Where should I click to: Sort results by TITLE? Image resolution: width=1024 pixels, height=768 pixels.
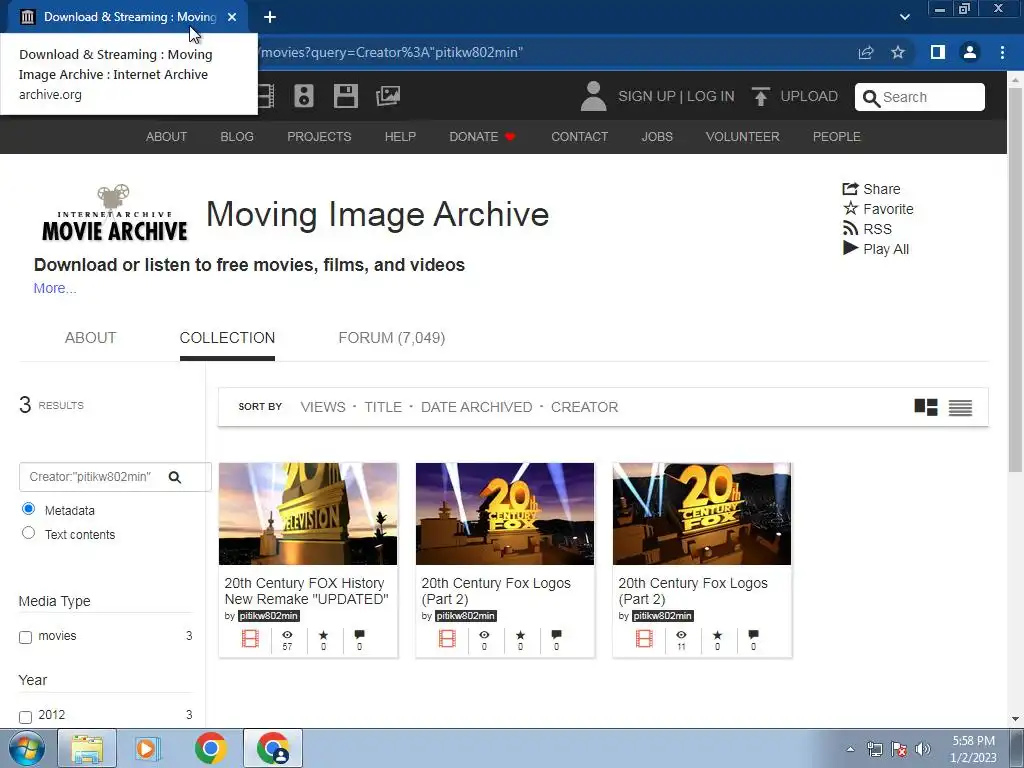click(x=383, y=407)
